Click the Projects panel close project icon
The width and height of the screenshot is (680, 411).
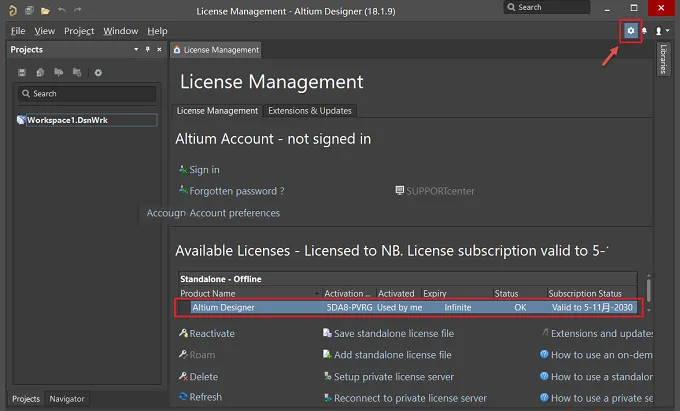tap(77, 72)
